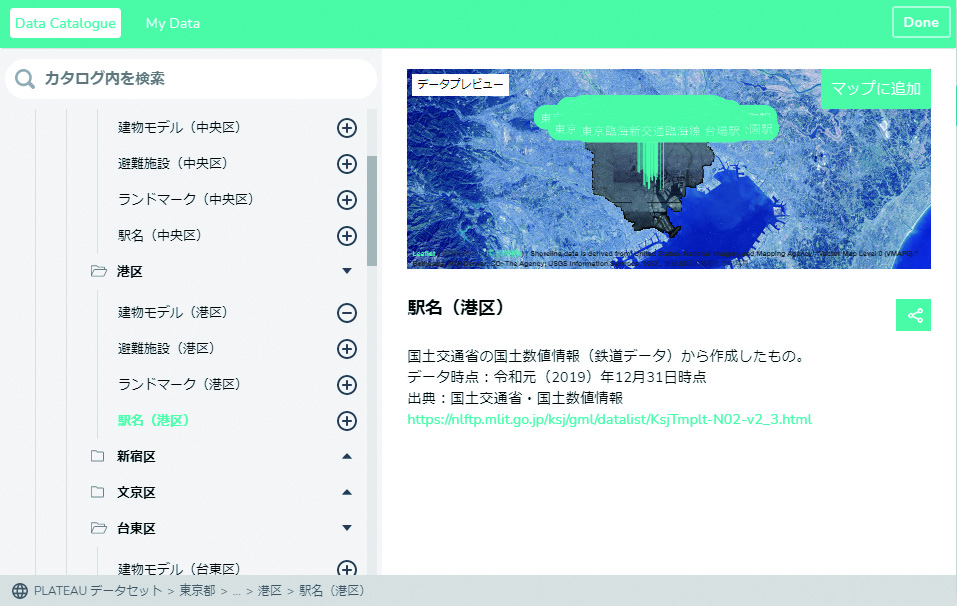
Task: Add 駅名（港区） with its plus icon
Action: (x=347, y=421)
